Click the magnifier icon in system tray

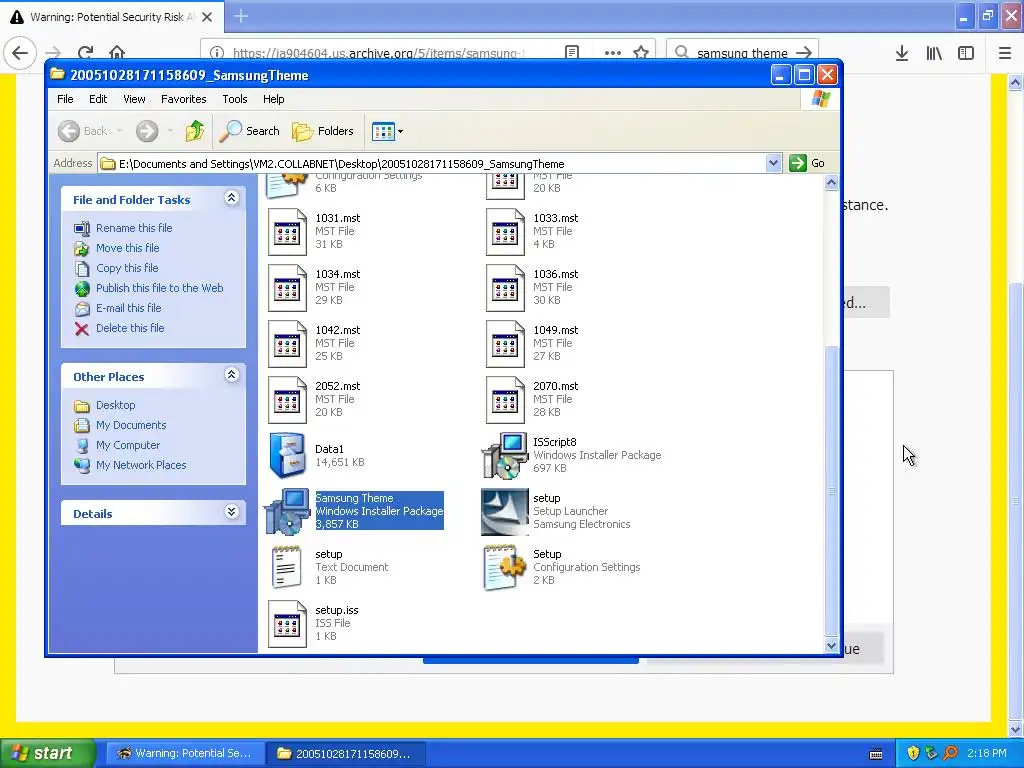coord(951,753)
